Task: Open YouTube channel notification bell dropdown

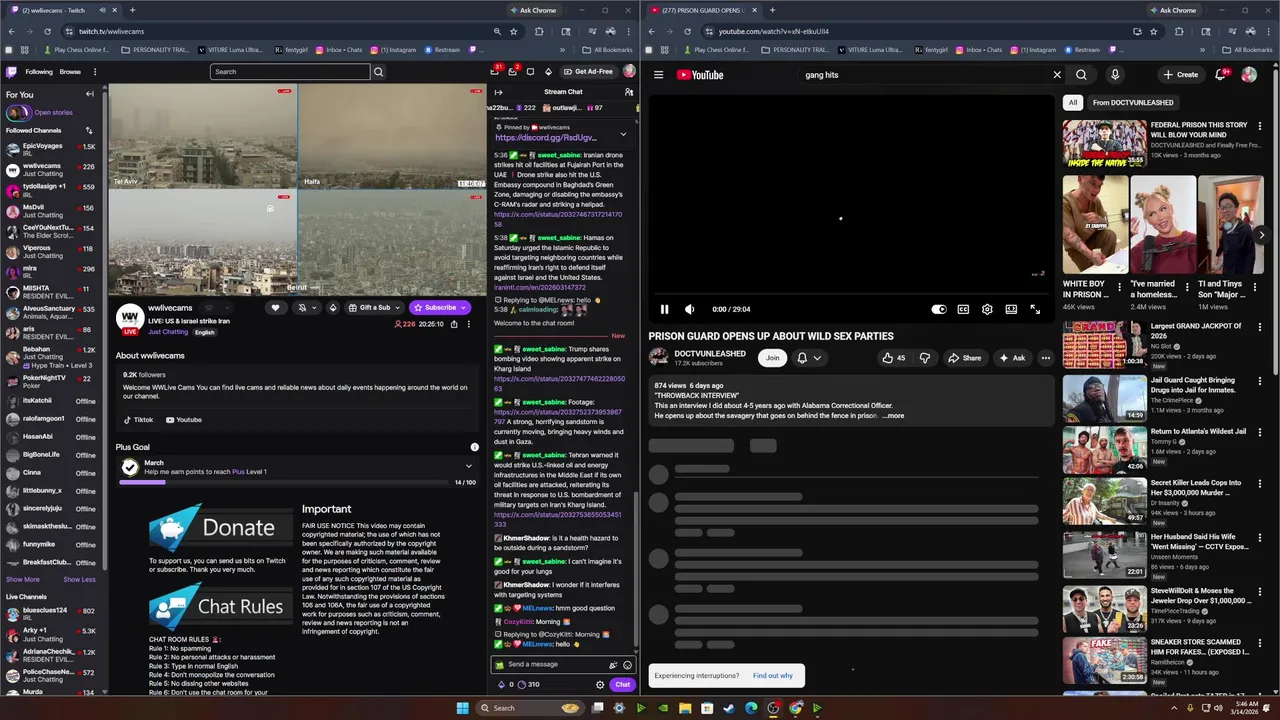Action: [808, 358]
